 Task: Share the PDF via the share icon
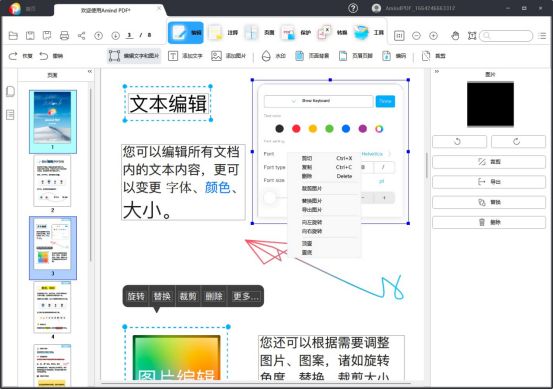coord(81,35)
